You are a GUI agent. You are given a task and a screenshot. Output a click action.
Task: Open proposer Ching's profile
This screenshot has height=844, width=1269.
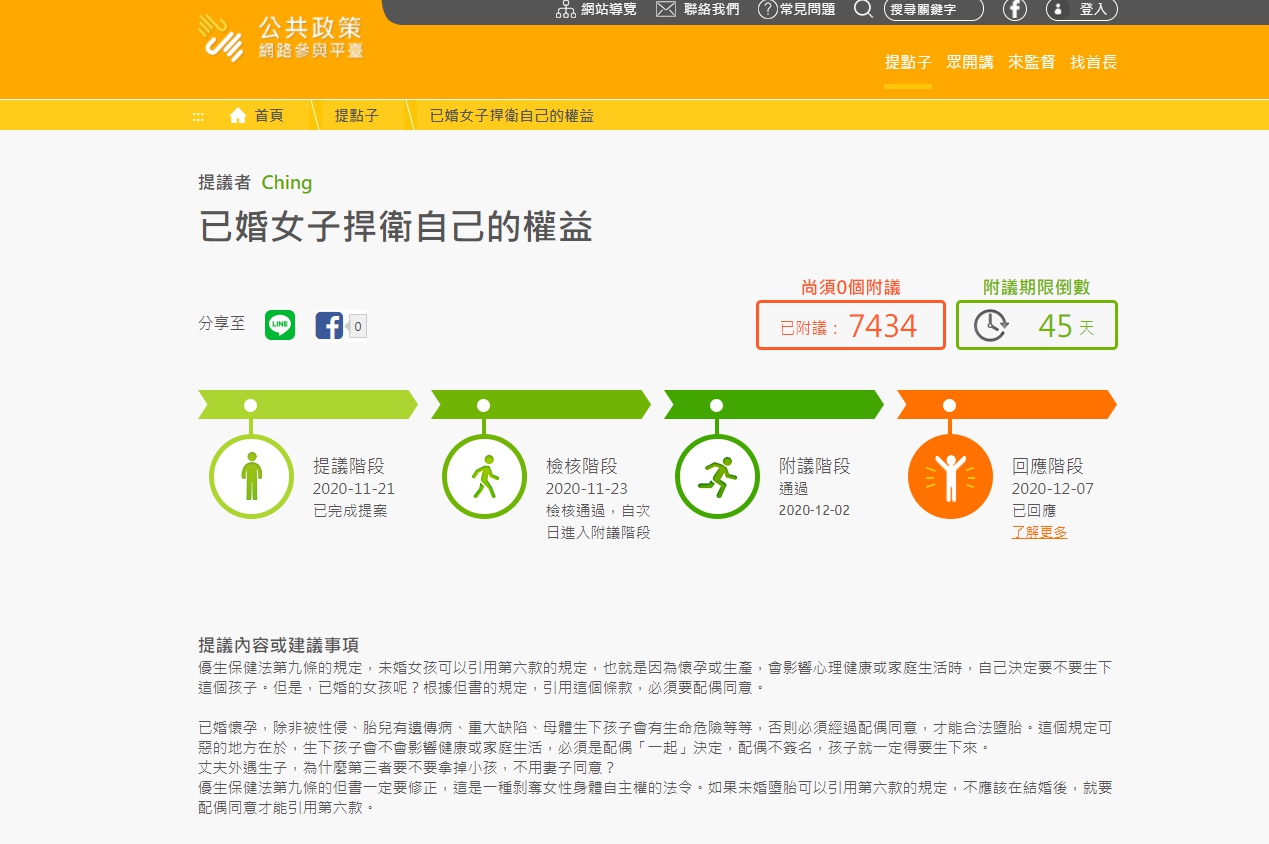click(x=287, y=183)
